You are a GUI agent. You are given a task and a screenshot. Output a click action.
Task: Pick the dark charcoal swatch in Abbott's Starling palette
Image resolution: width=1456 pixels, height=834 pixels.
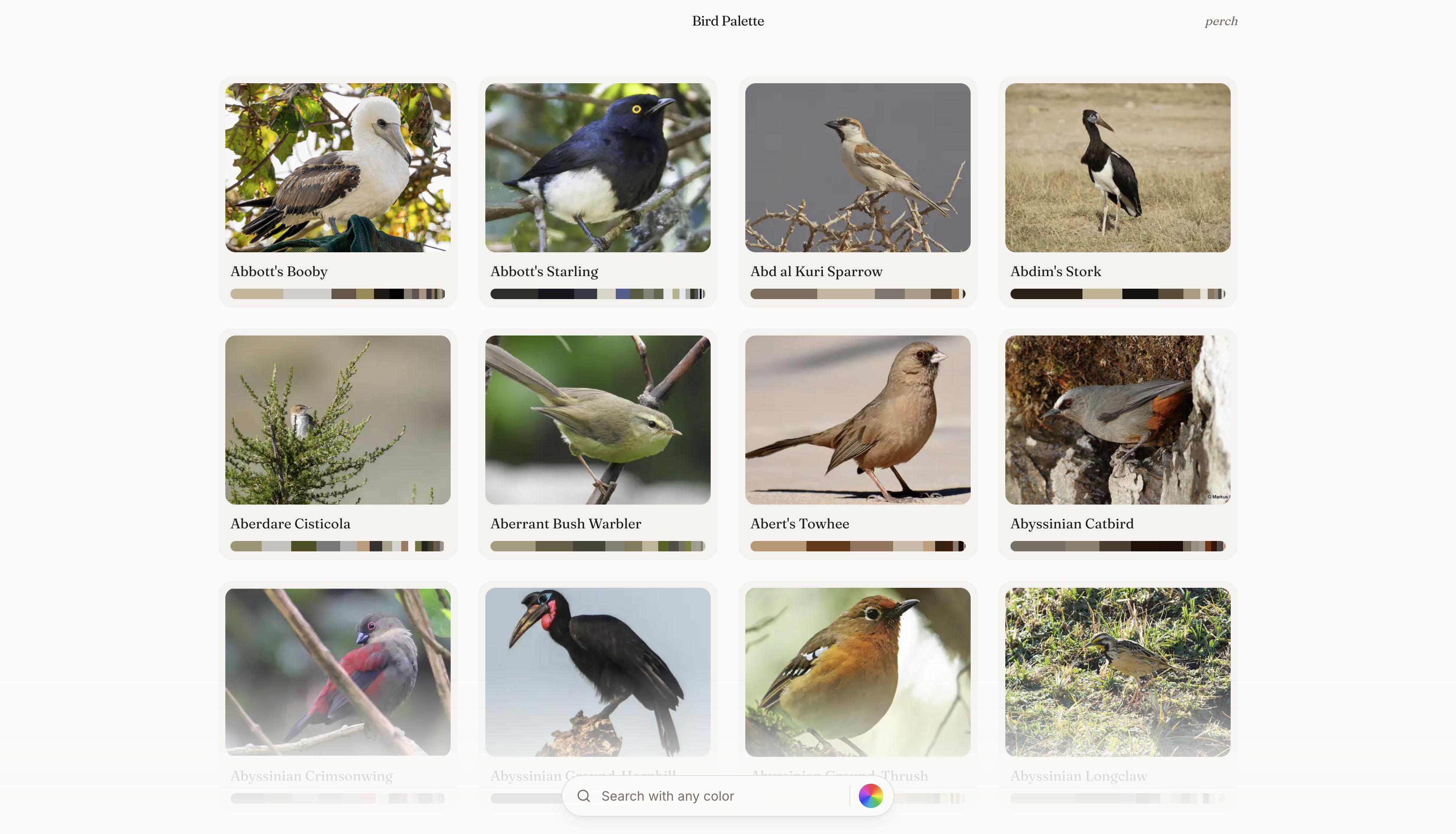(514, 294)
